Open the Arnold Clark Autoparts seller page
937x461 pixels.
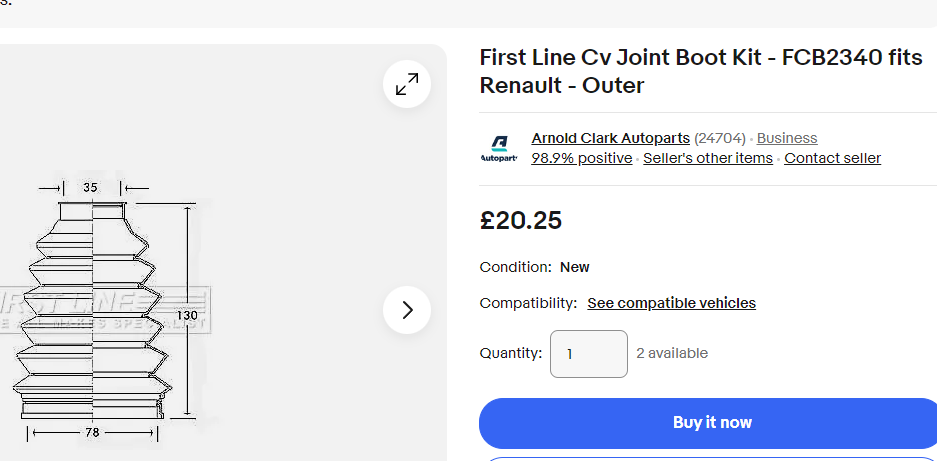click(610, 138)
